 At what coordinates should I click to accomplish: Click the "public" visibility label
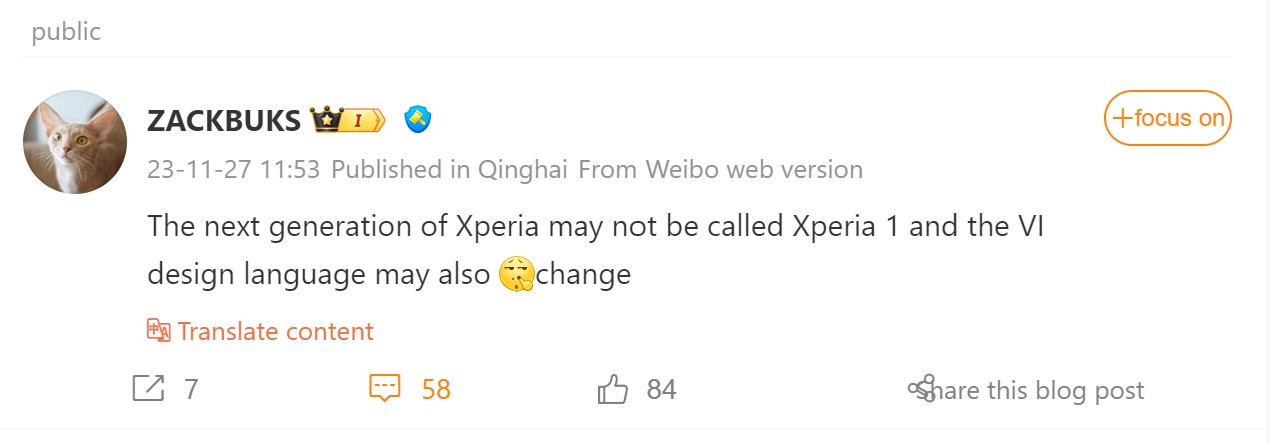click(66, 31)
